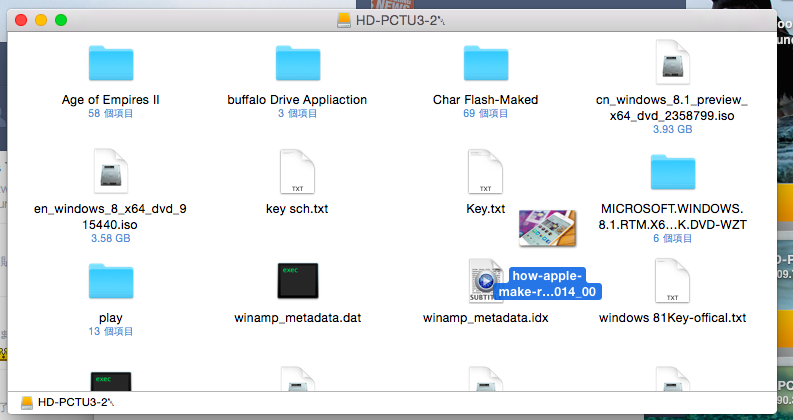Screen dimensions: 793x420
Task: Click the buffalo Drive Appliaction name label
Action: click(x=297, y=100)
